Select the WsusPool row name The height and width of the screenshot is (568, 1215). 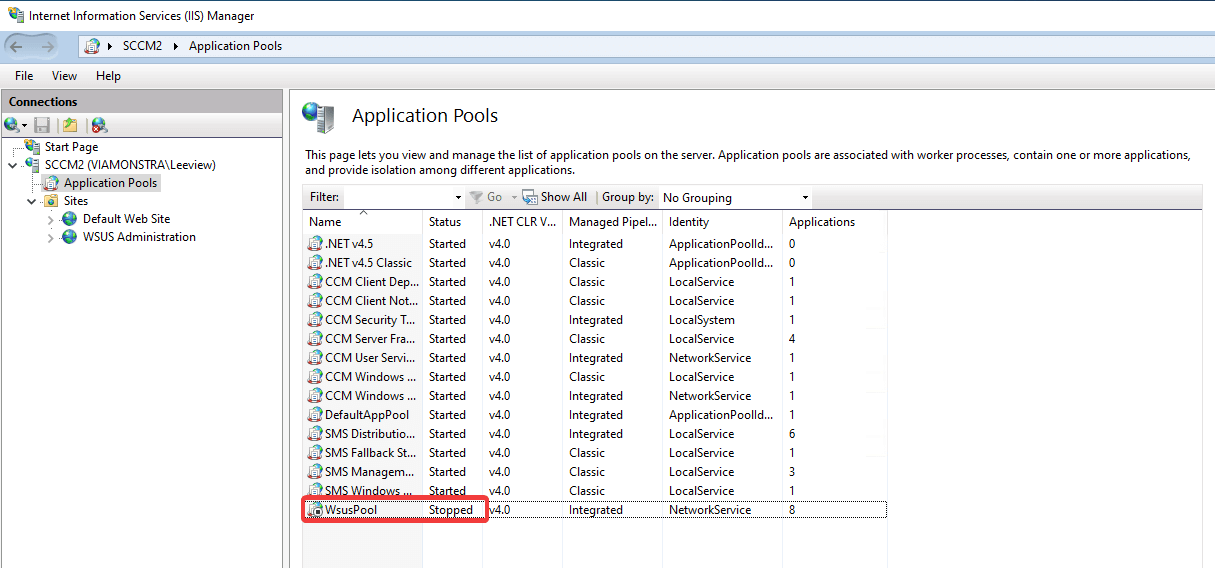(x=351, y=510)
